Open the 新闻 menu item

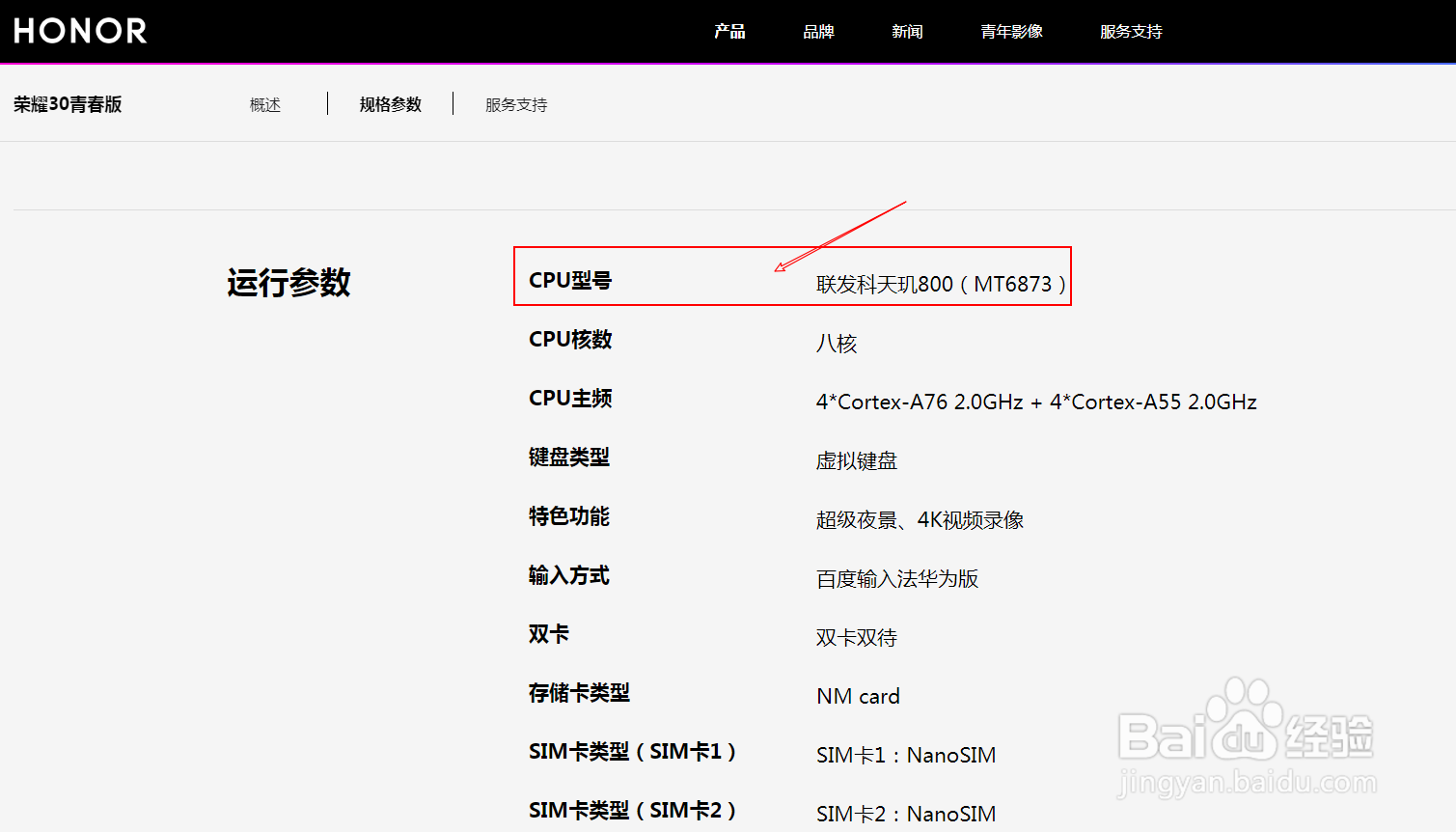click(907, 32)
